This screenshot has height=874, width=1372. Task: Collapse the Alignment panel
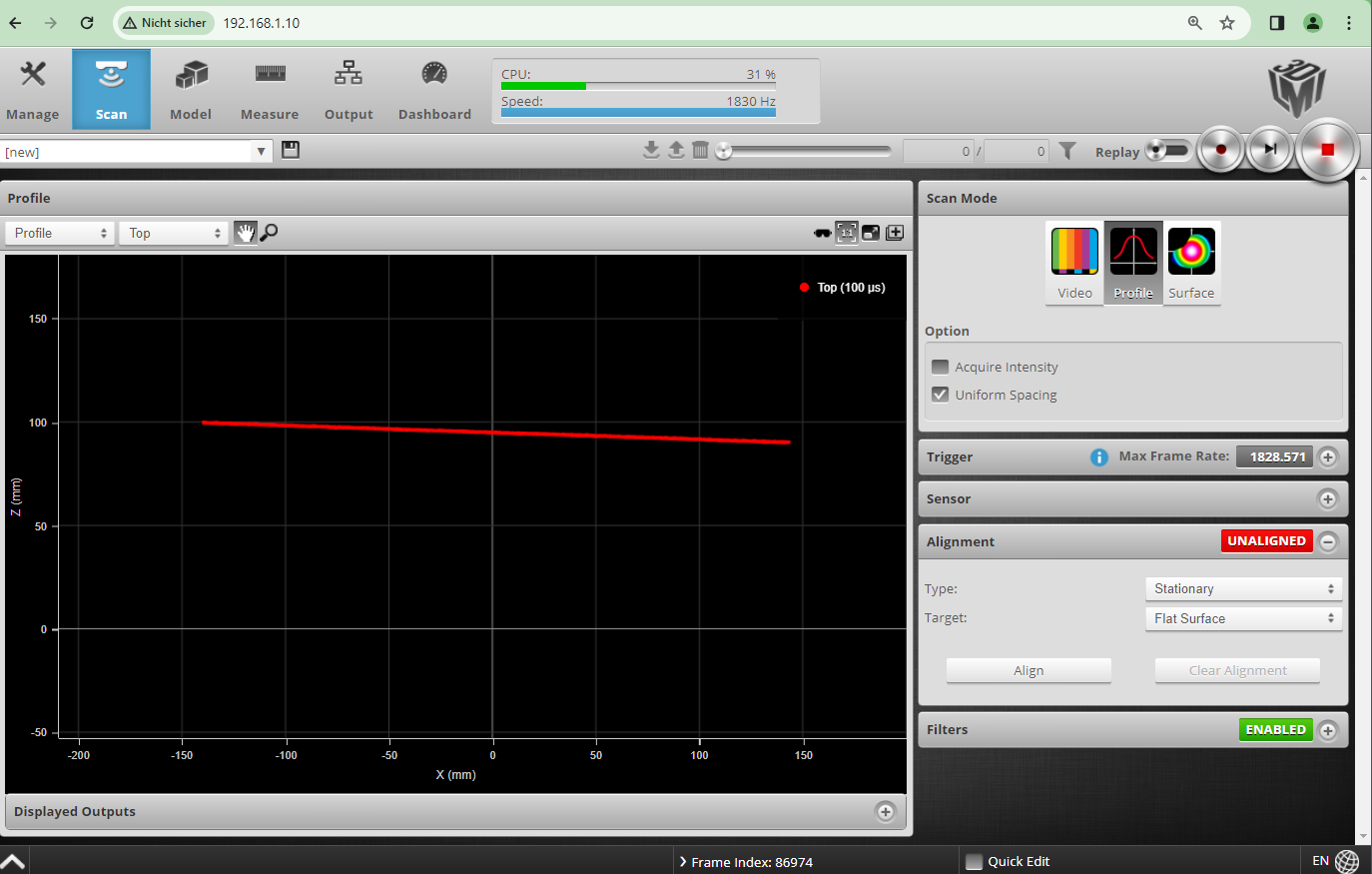click(x=1328, y=541)
